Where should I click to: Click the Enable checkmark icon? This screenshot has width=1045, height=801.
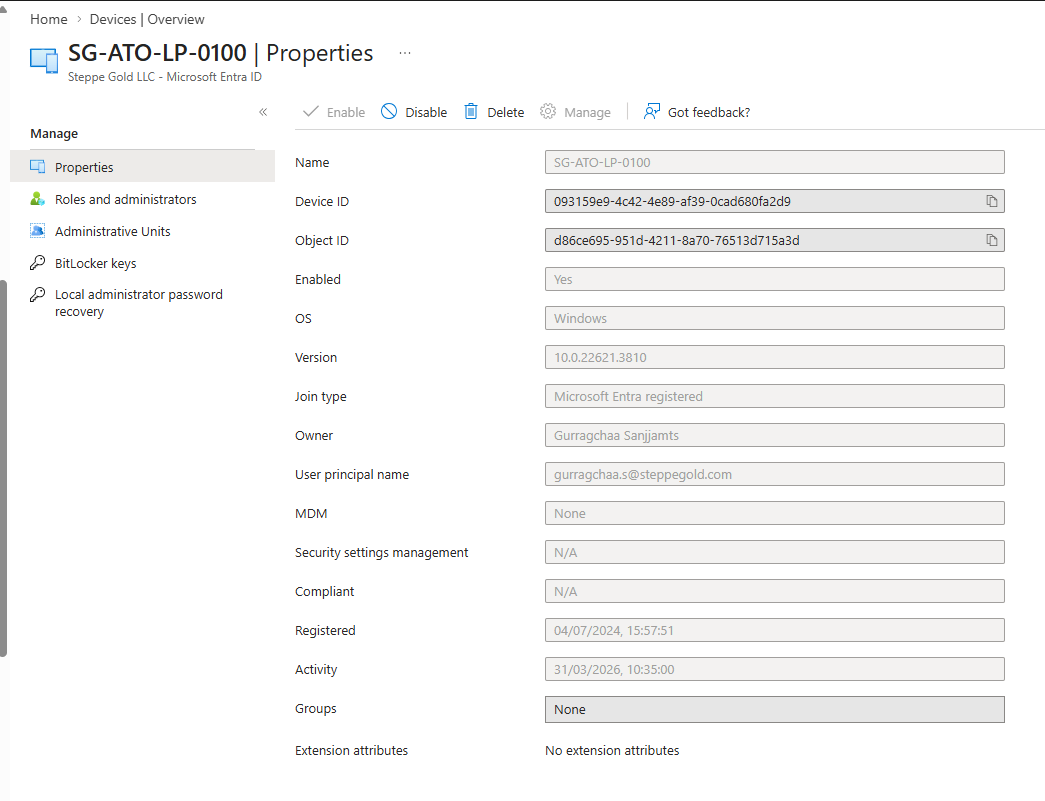click(311, 112)
